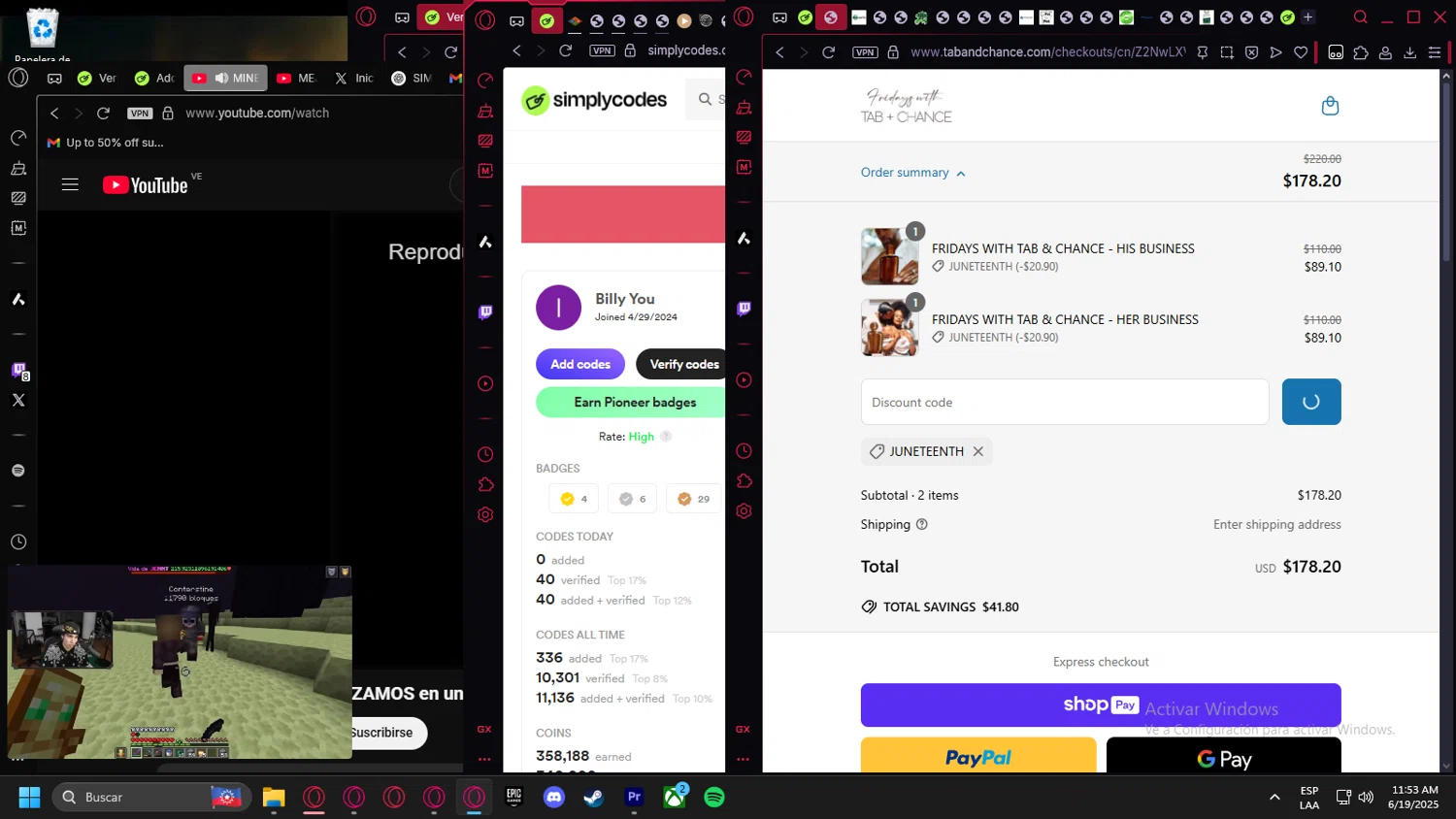Open history clock icon in simplycodes sidebar

485,454
